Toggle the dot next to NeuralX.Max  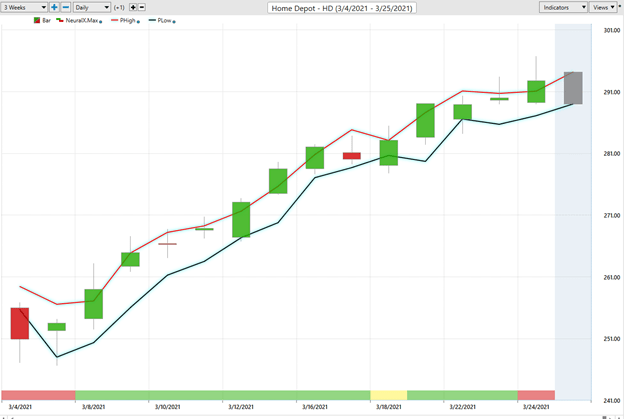pos(101,21)
